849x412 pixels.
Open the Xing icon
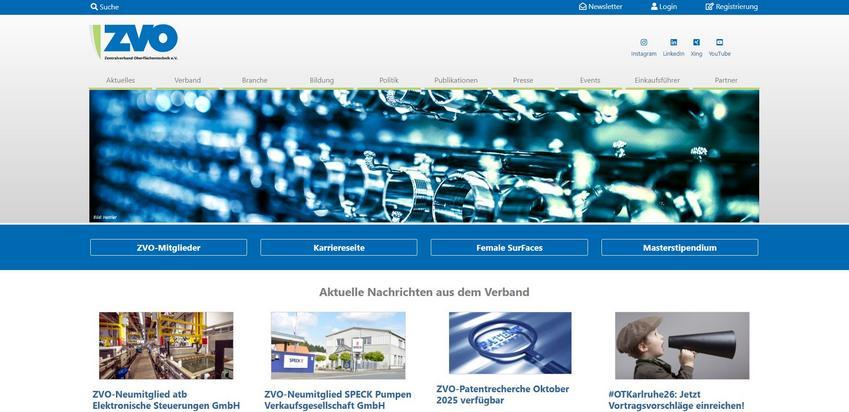pos(696,42)
